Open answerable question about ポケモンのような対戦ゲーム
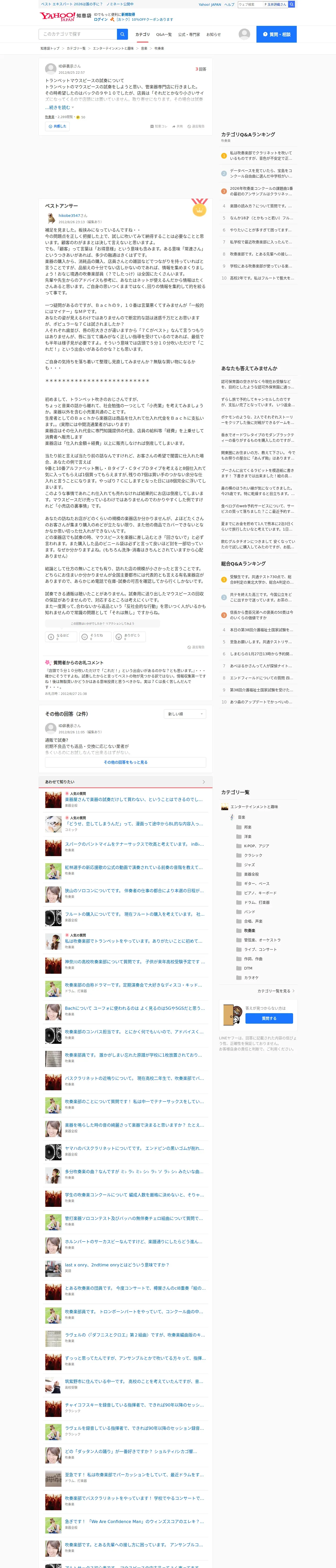 (x=257, y=420)
